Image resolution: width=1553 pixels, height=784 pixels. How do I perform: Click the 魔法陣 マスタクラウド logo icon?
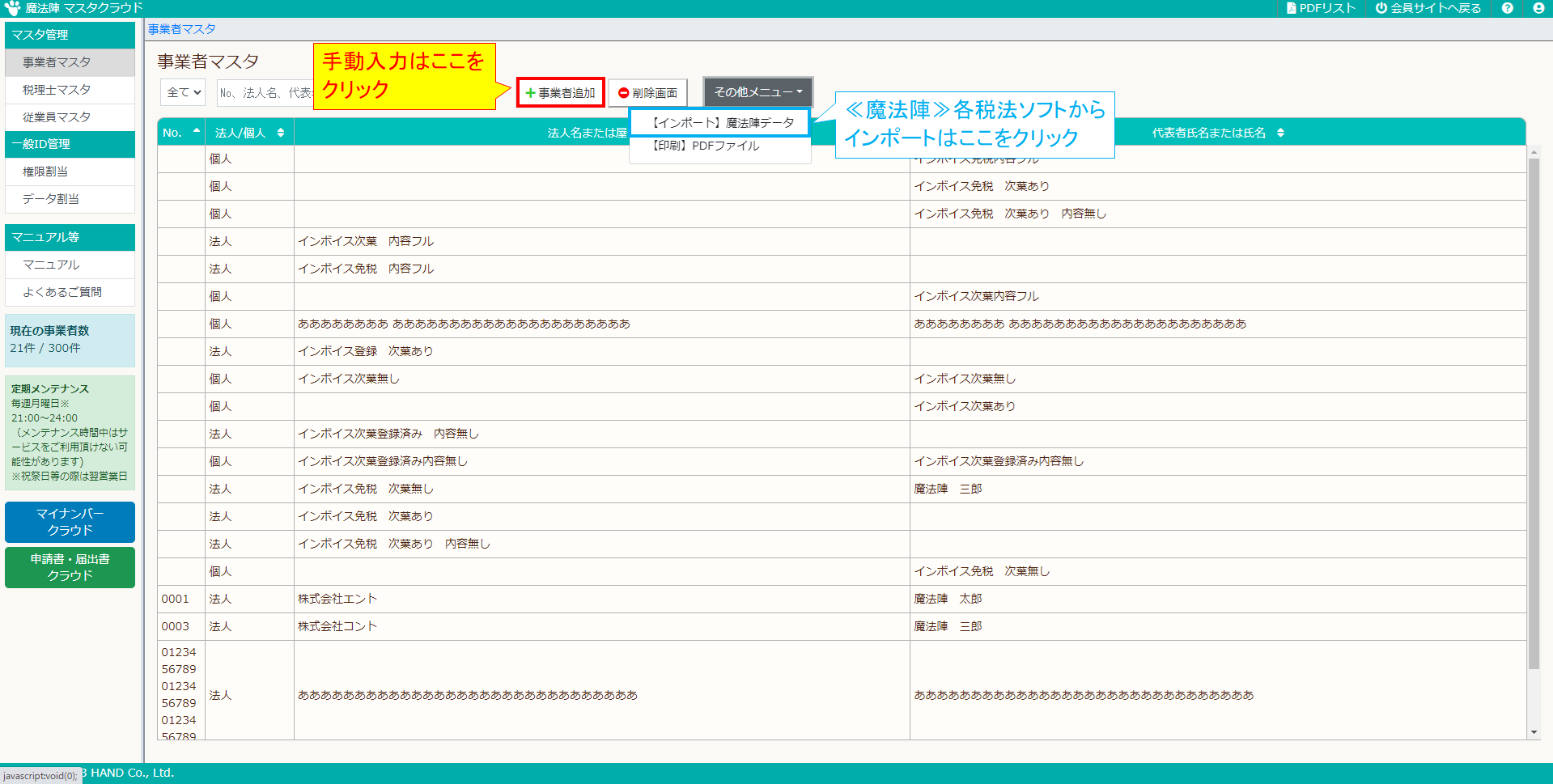[x=11, y=8]
